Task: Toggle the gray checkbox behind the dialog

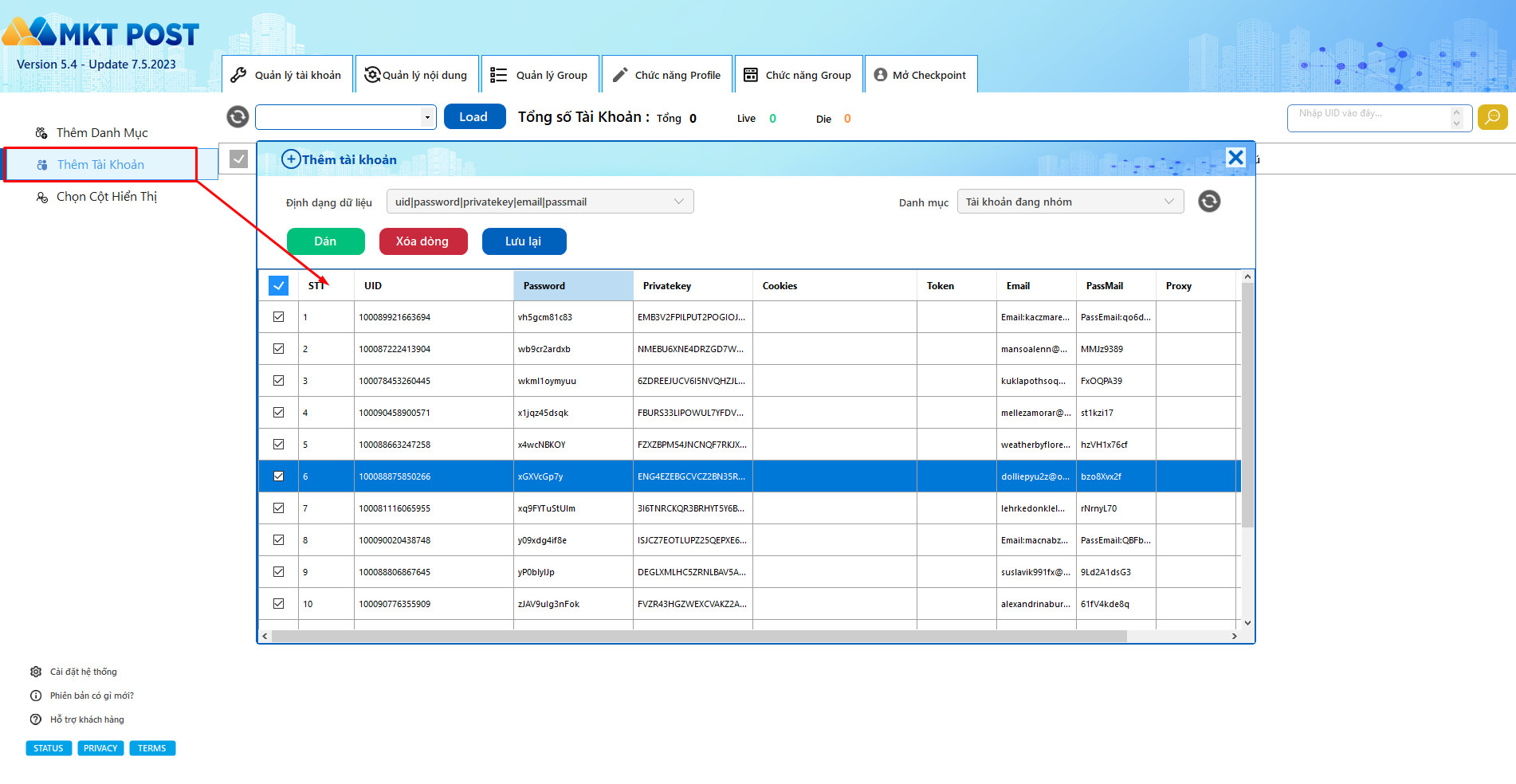Action: click(x=238, y=159)
